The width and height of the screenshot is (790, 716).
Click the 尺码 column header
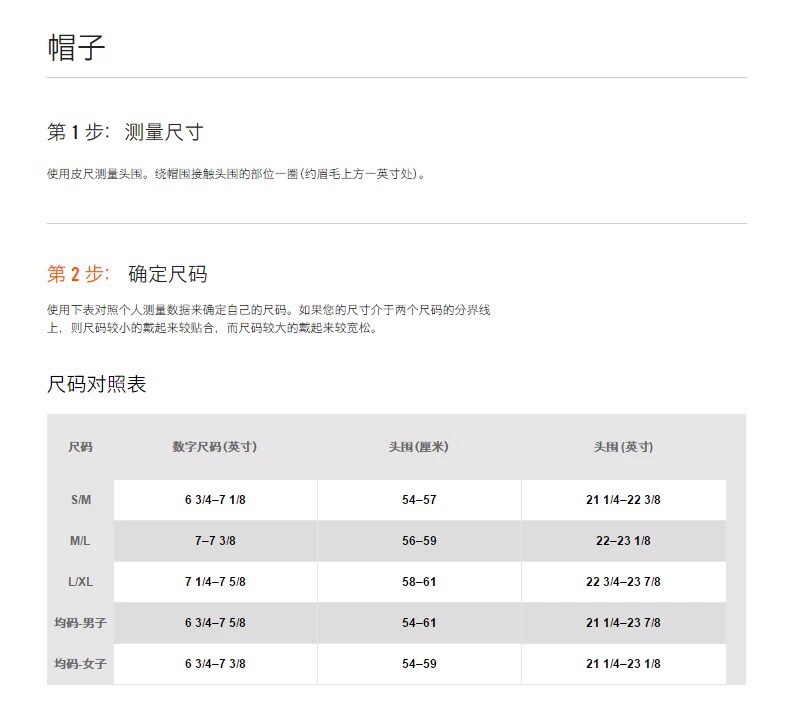tap(81, 447)
